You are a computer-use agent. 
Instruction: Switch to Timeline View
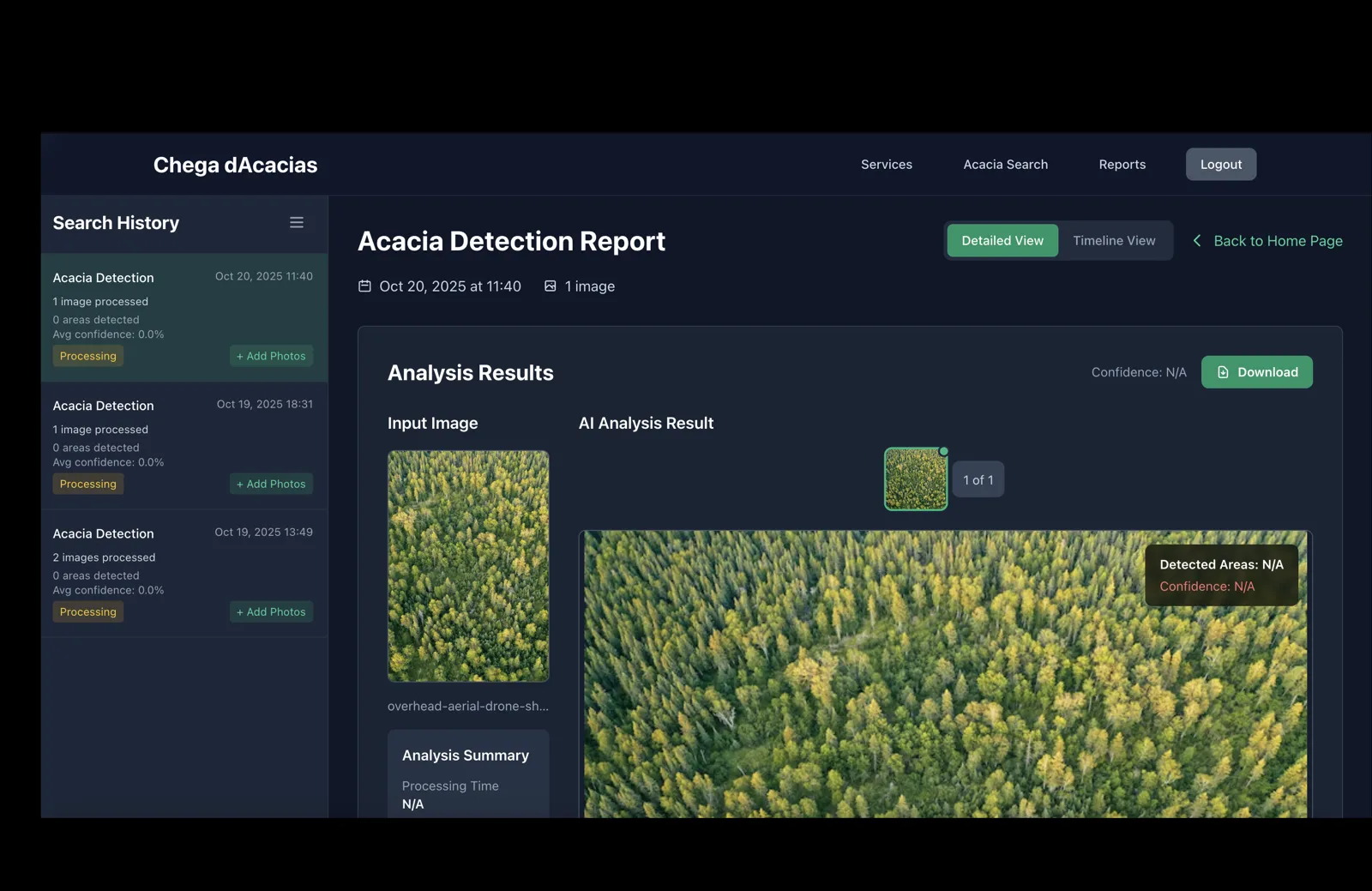tap(1114, 241)
